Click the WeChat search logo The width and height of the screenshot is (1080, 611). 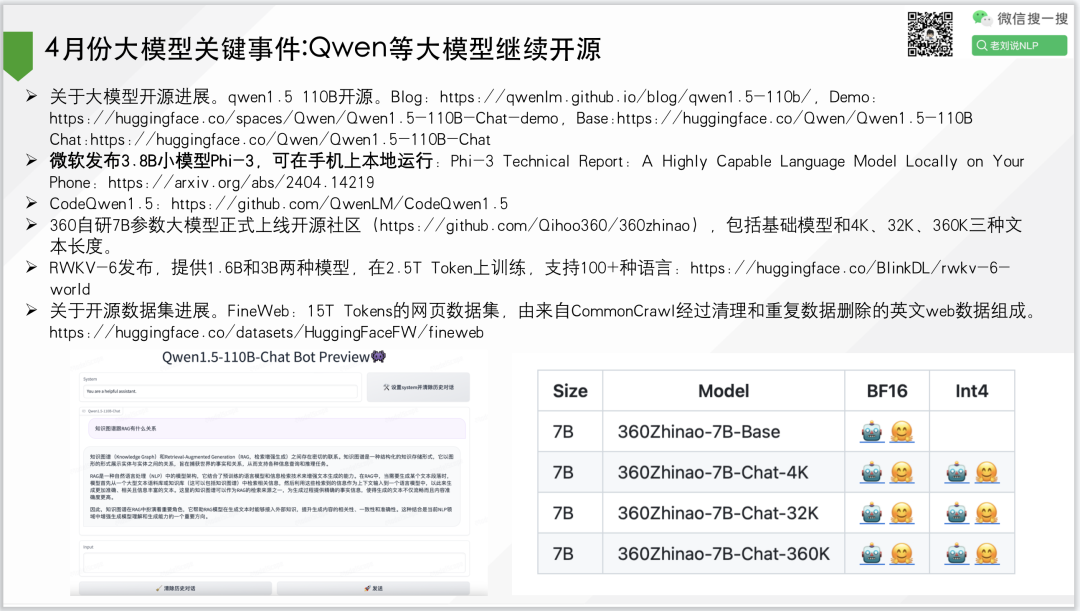click(983, 19)
